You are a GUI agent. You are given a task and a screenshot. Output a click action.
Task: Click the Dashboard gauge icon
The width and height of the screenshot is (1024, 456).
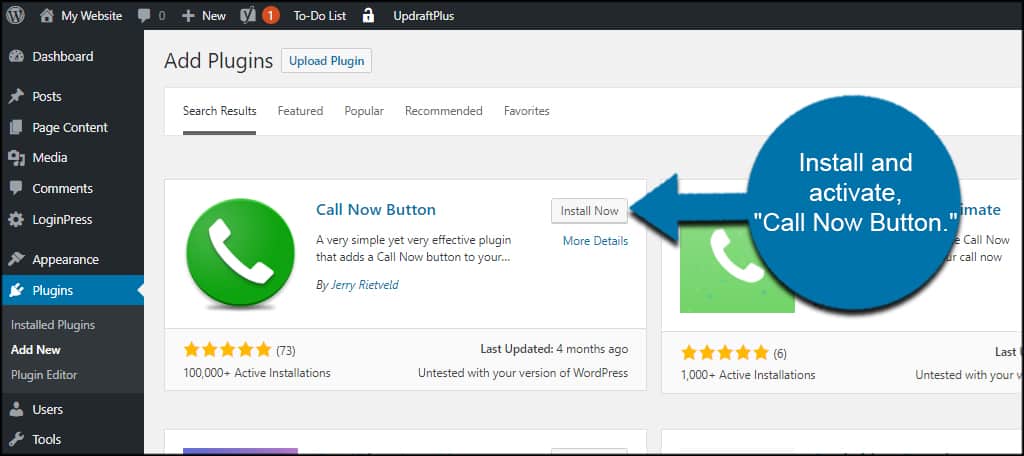(x=16, y=57)
